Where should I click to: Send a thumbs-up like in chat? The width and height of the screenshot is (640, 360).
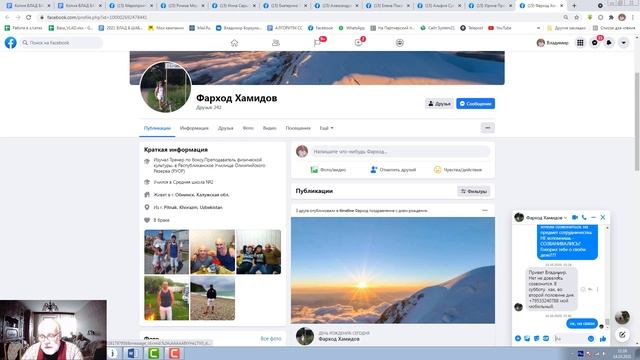[603, 338]
